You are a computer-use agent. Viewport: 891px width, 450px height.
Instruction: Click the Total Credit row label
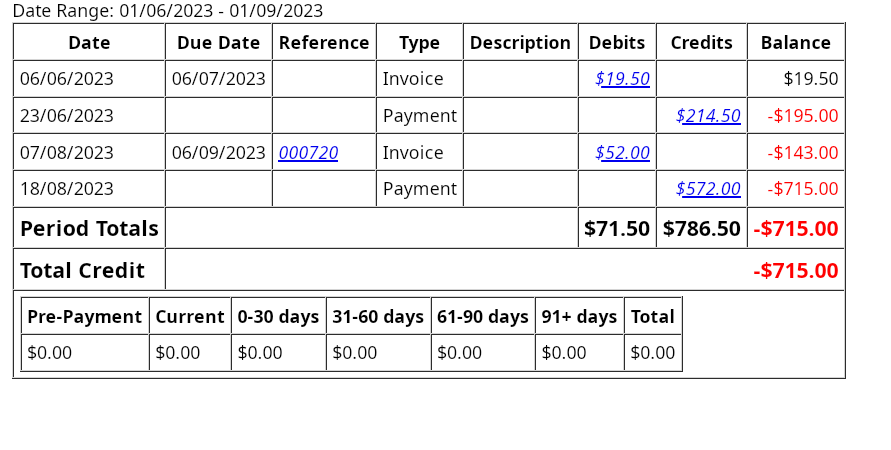pyautogui.click(x=82, y=271)
